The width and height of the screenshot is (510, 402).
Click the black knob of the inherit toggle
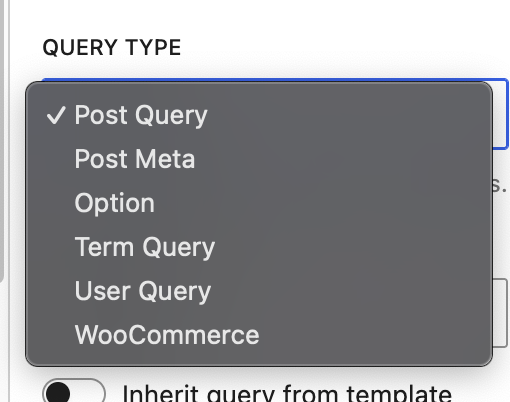[x=58, y=392]
